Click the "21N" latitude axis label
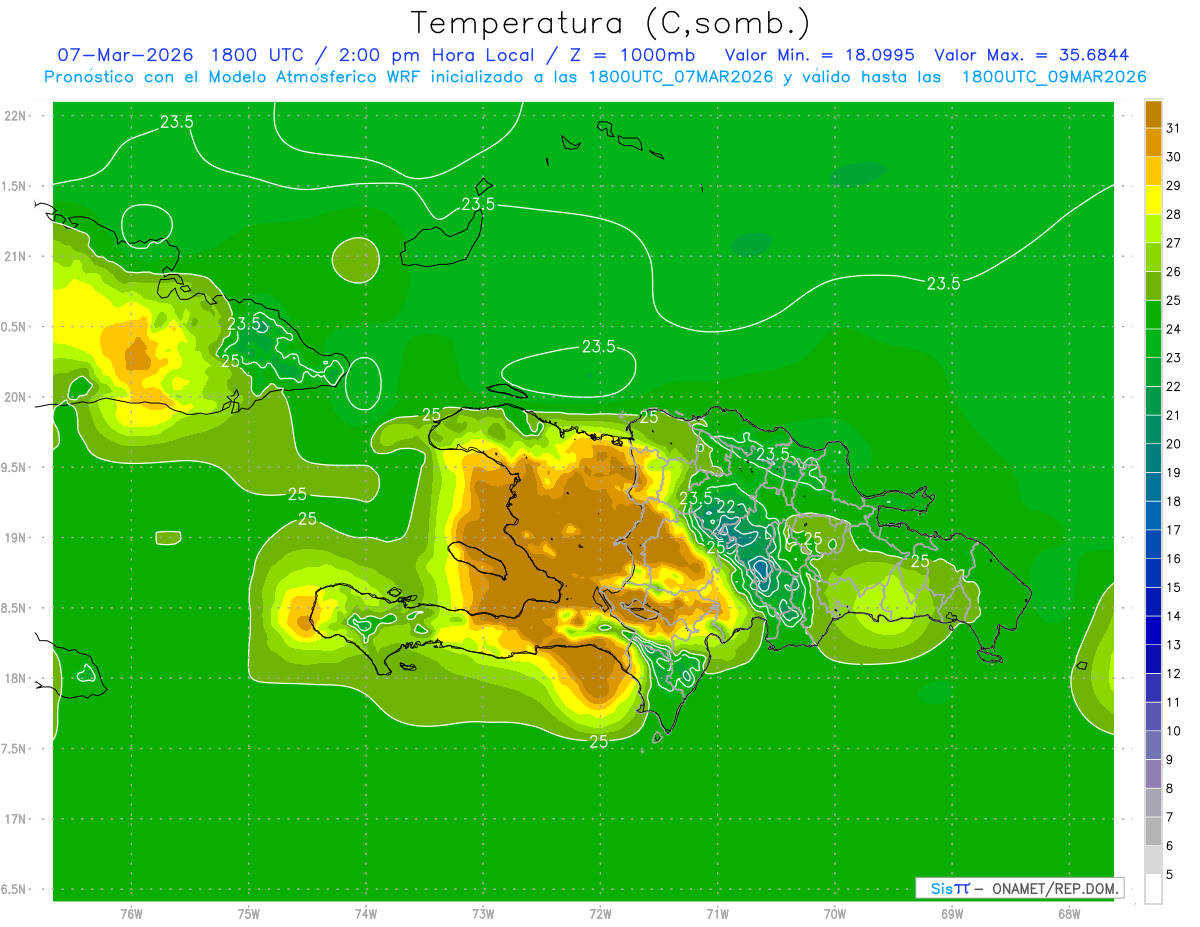 tap(15, 257)
